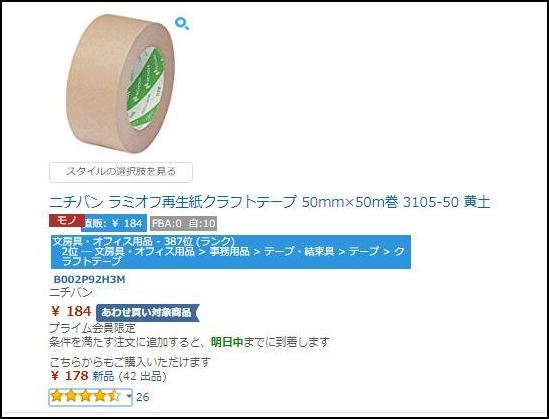Click the FBA:0 自:10 gray badge
The width and height of the screenshot is (549, 419).
(183, 223)
